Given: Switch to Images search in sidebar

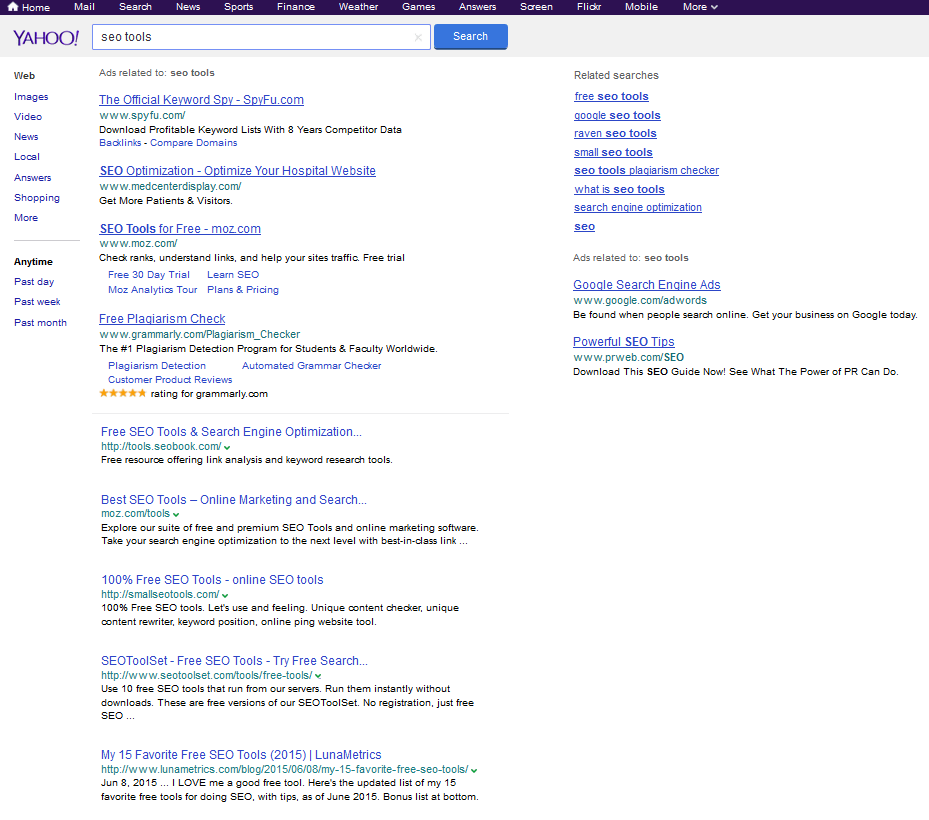Looking at the screenshot, I should pyautogui.click(x=31, y=97).
